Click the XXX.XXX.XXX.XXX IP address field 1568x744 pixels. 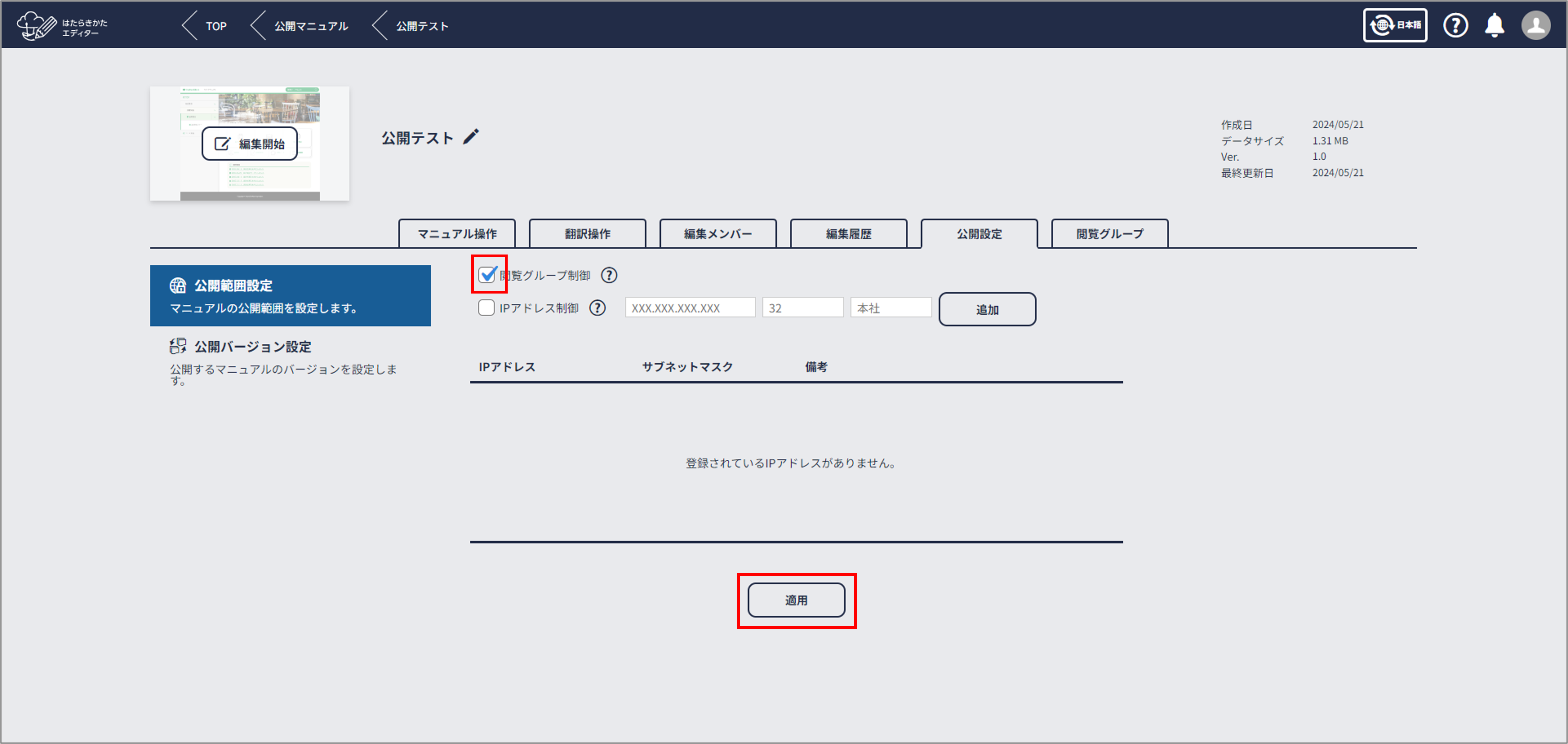[690, 308]
